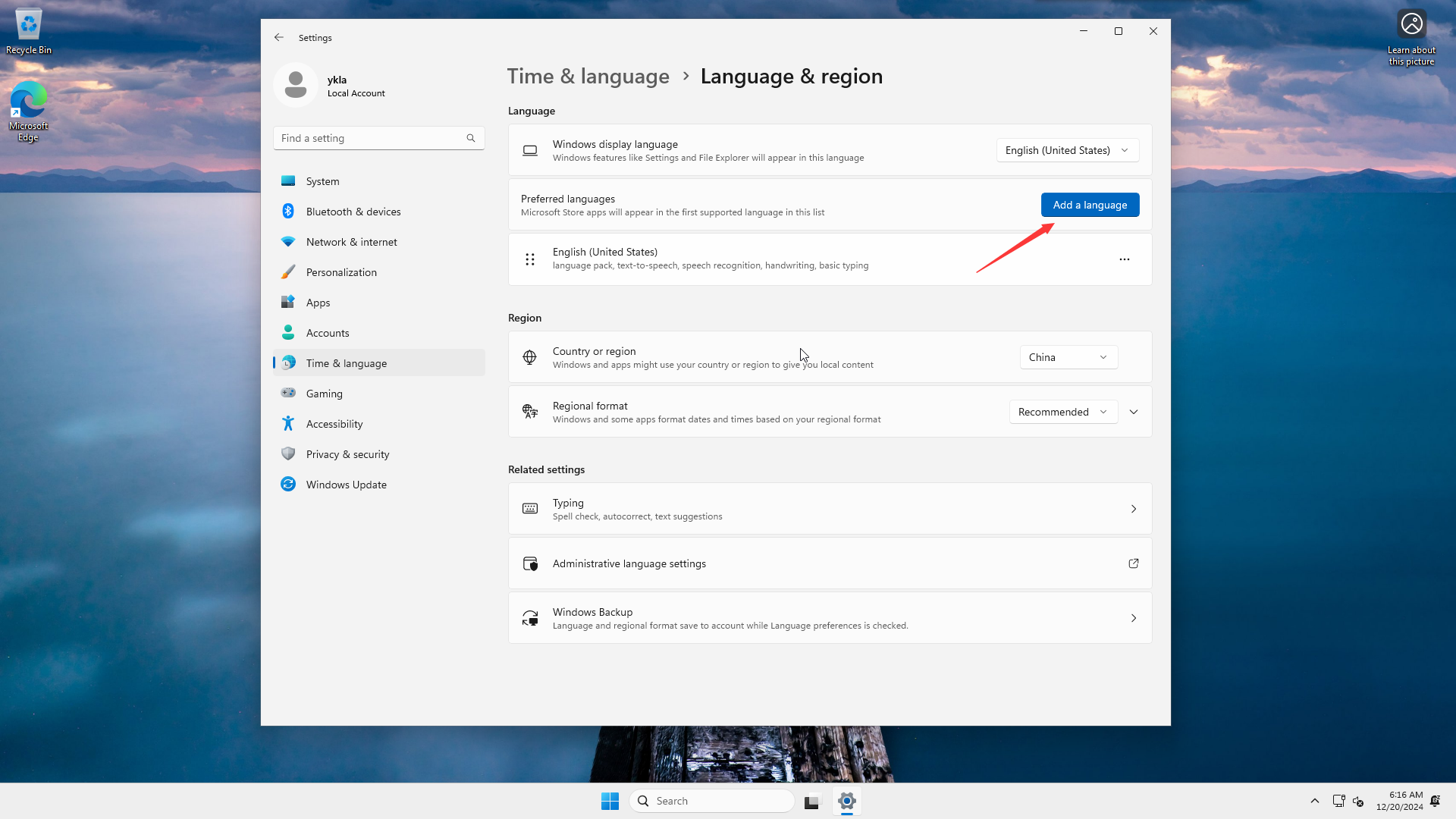Select Time & language in sidebar

(x=379, y=363)
